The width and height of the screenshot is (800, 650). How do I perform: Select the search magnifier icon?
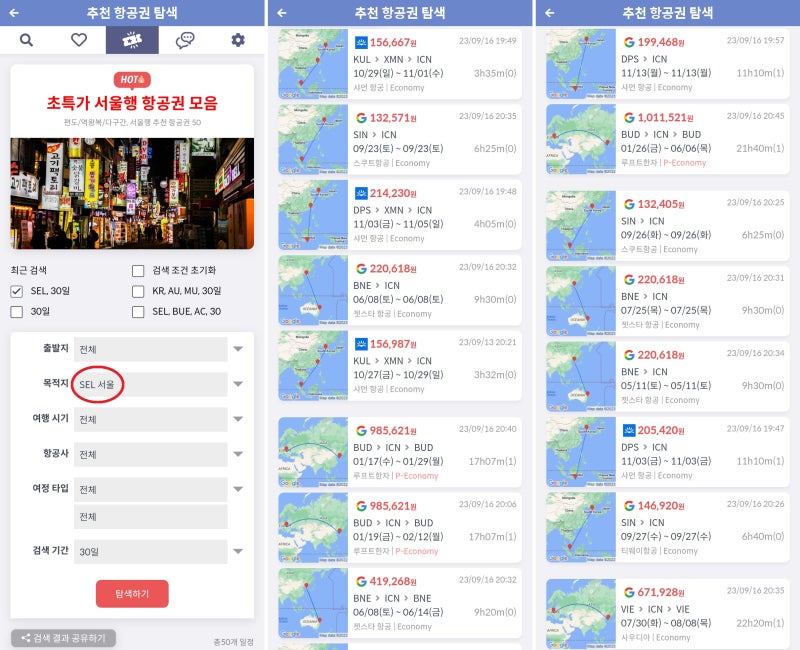pyautogui.click(x=26, y=41)
